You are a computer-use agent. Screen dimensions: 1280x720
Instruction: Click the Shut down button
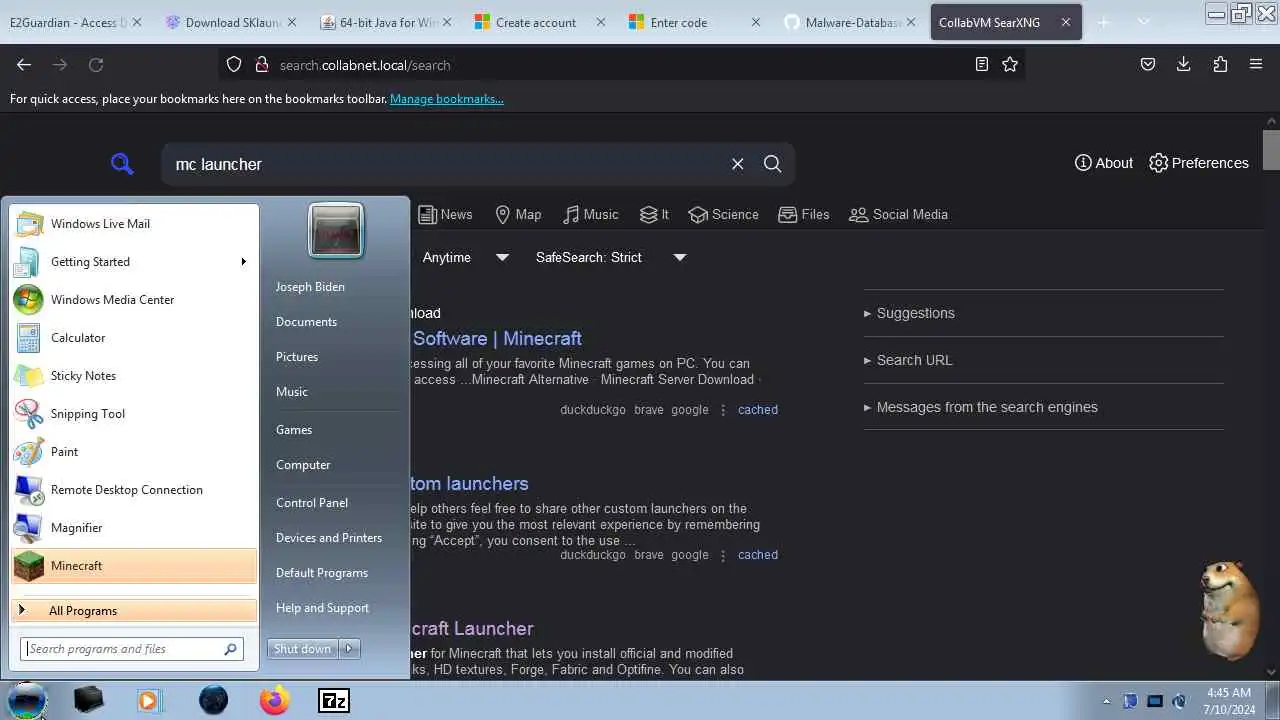pyautogui.click(x=303, y=649)
